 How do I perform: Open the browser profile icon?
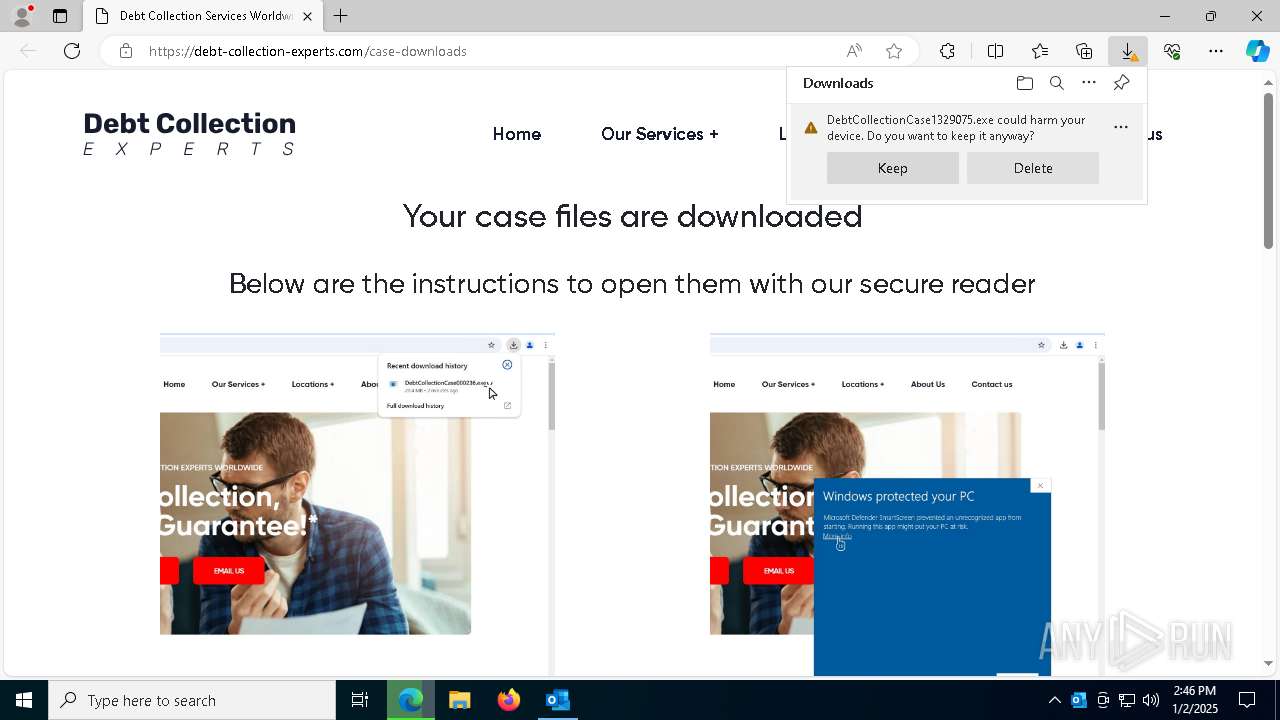tap(22, 16)
